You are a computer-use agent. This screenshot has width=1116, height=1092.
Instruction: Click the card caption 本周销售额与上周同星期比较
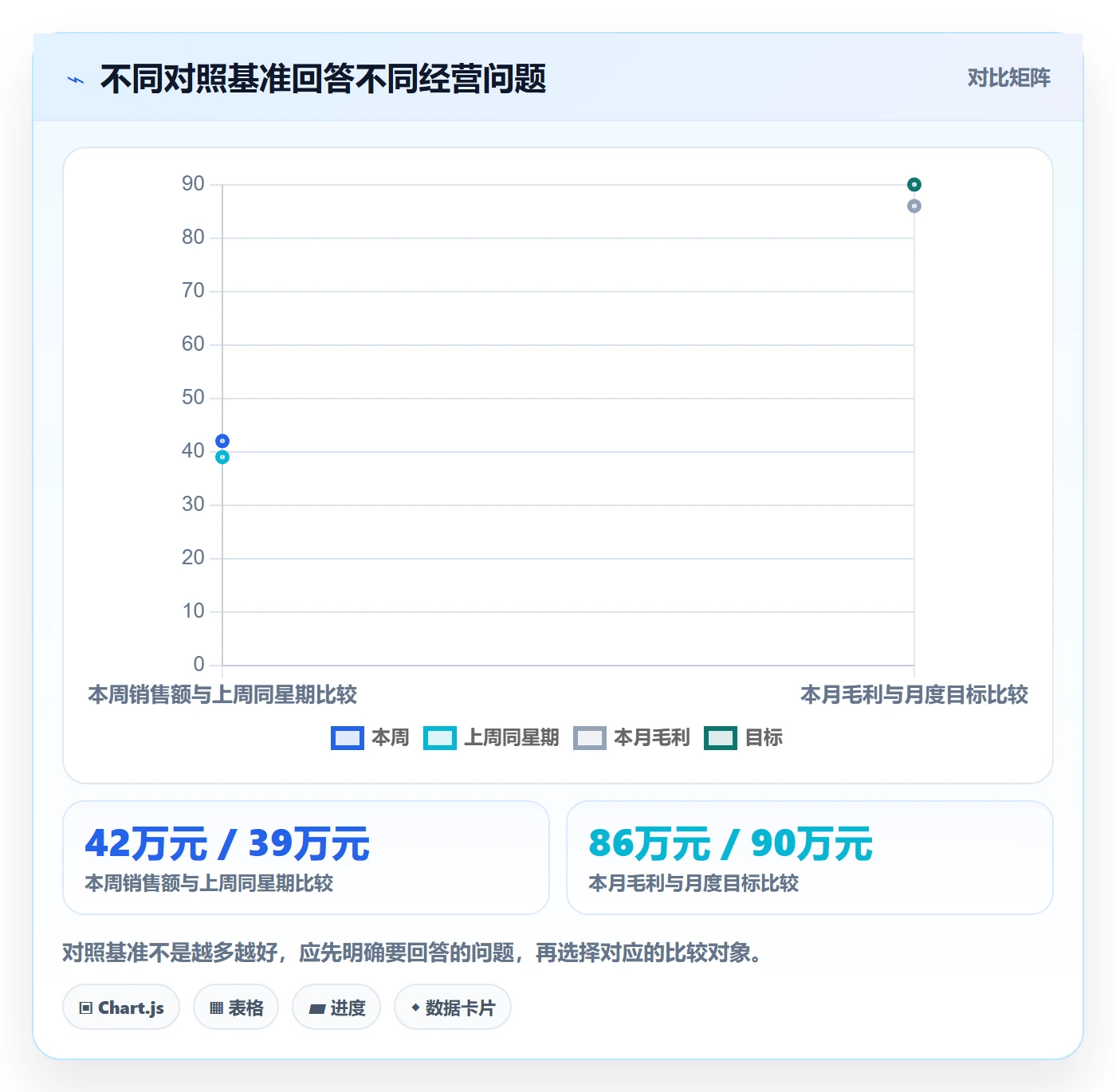click(209, 883)
